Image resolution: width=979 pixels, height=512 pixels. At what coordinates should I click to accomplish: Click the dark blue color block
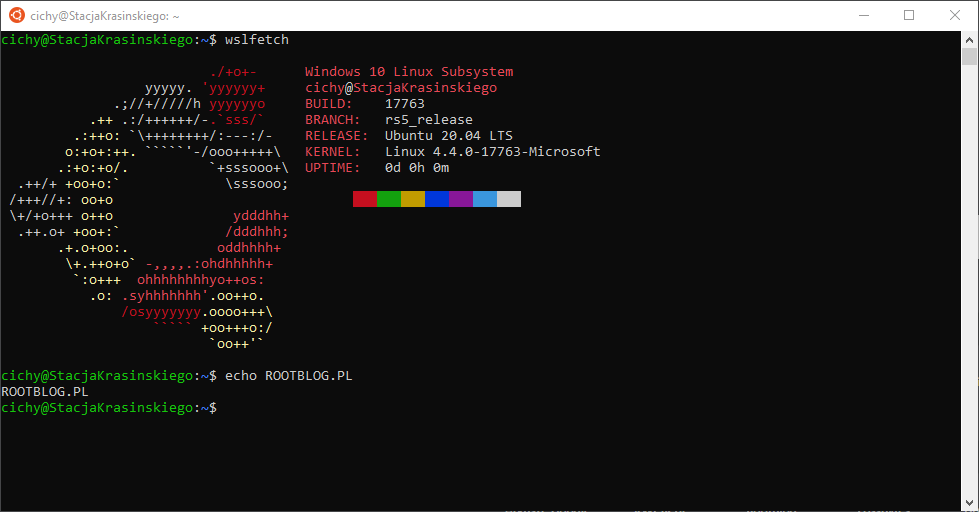(x=437, y=199)
